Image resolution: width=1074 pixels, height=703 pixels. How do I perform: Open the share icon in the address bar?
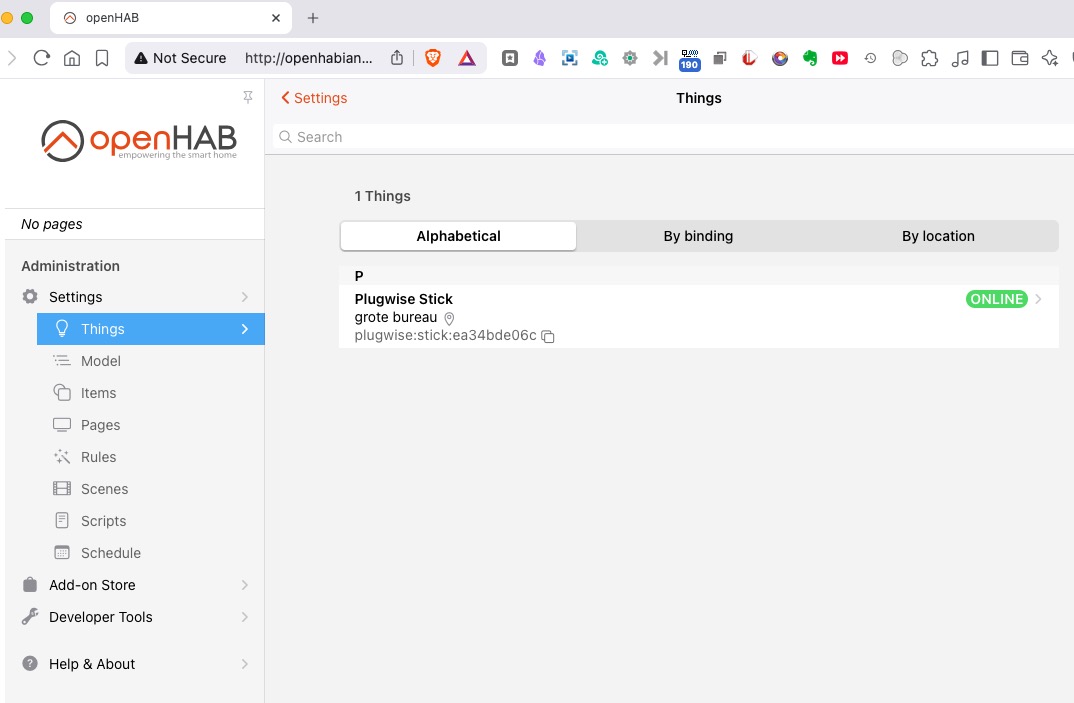[397, 58]
